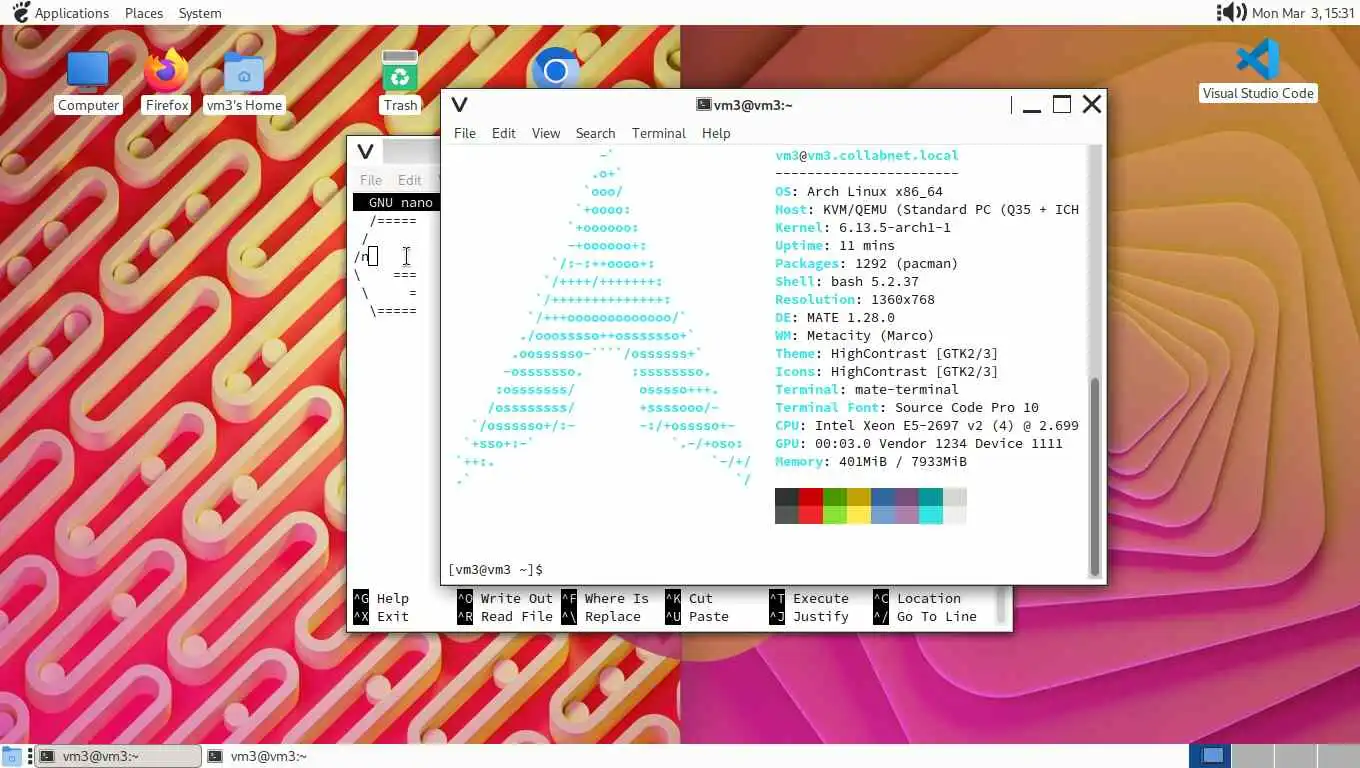Image resolution: width=1360 pixels, height=768 pixels.
Task: Click nano's Replace shortcut label
Action: click(x=613, y=616)
